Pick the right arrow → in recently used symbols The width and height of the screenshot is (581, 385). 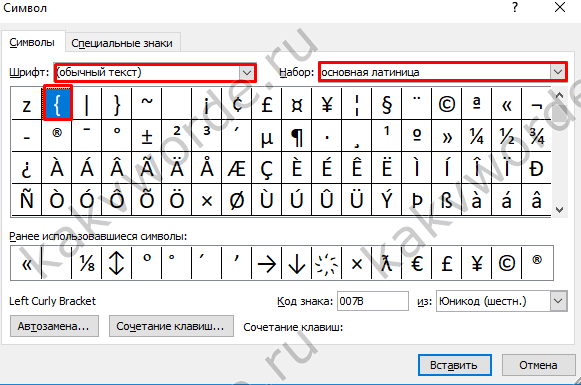coord(267,263)
